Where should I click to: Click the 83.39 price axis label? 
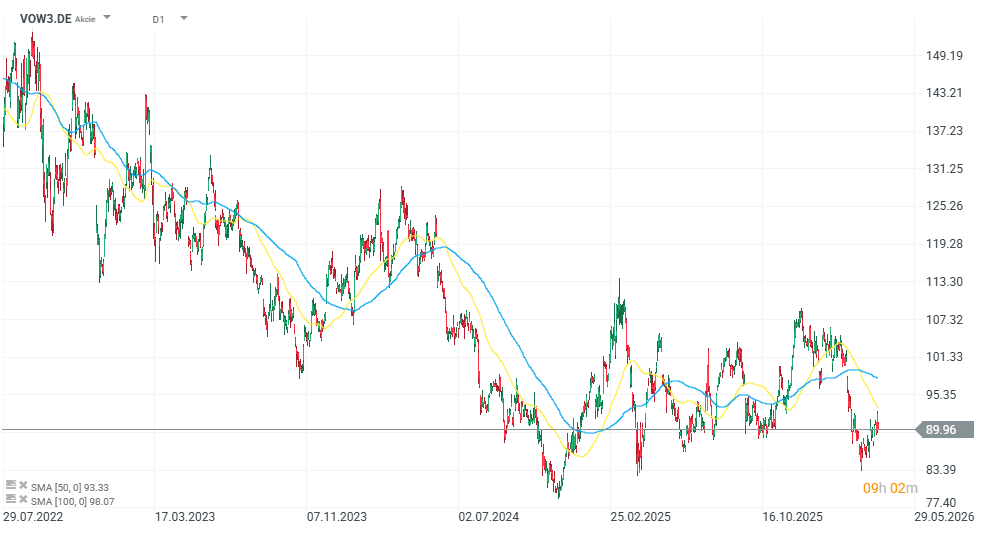click(x=941, y=470)
